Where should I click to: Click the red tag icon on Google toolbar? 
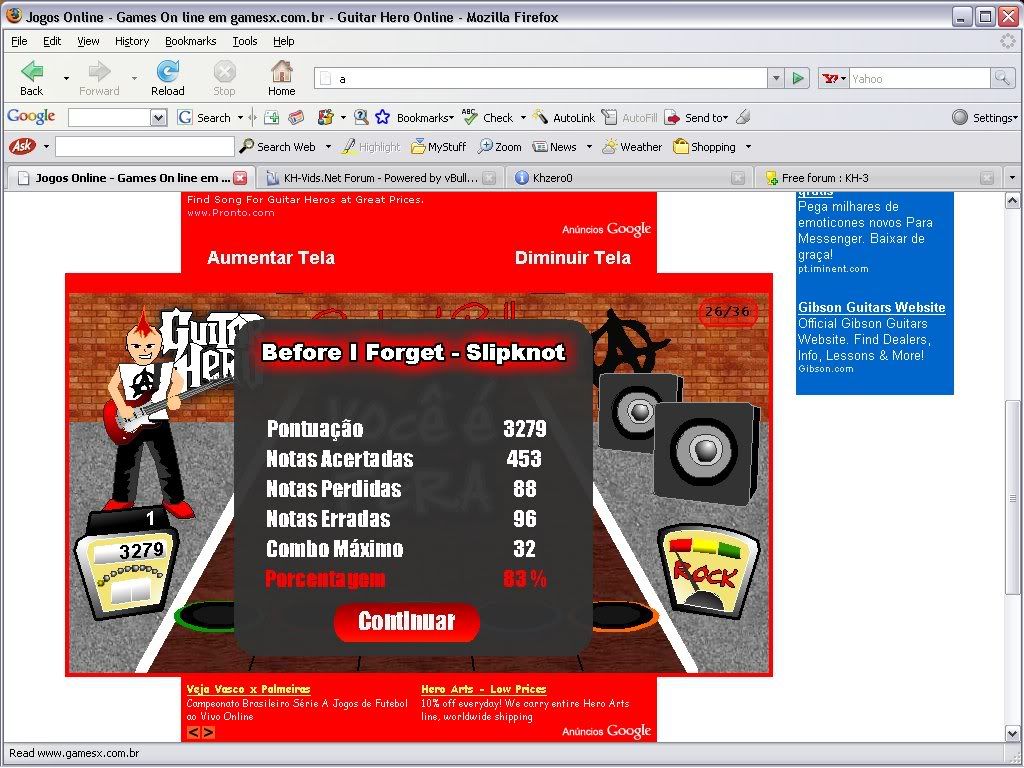tap(296, 118)
